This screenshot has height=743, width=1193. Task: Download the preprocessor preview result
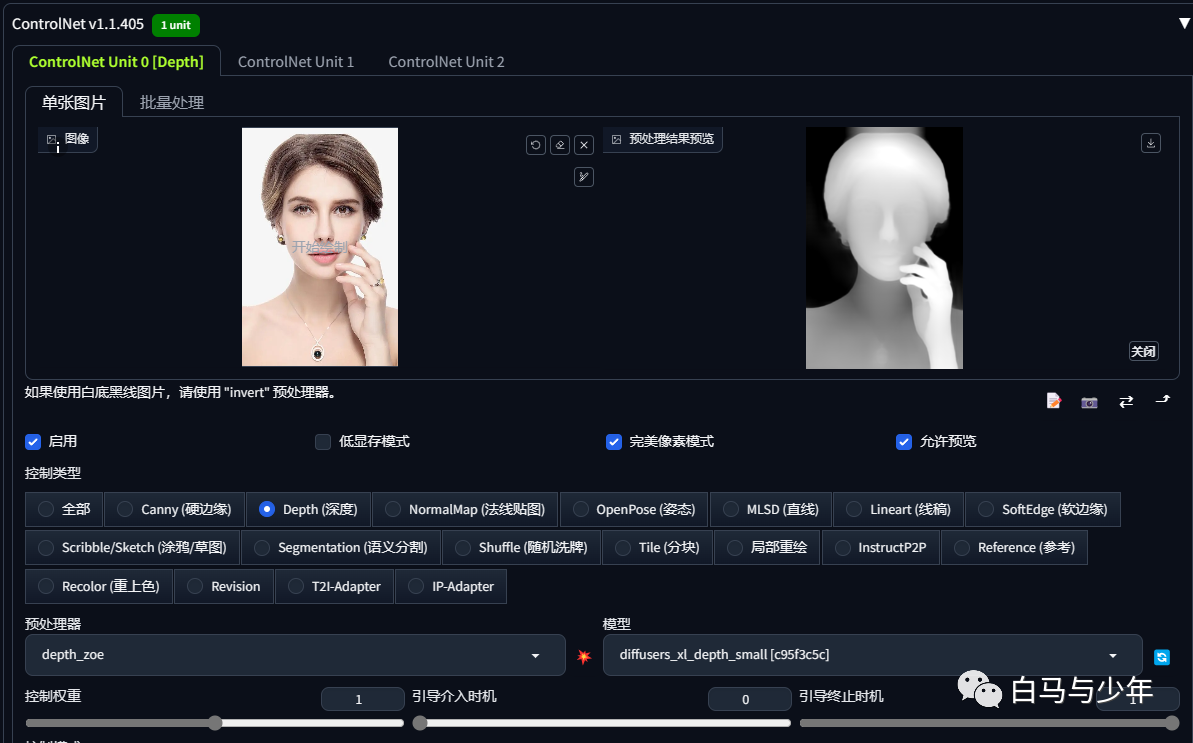tap(1150, 143)
